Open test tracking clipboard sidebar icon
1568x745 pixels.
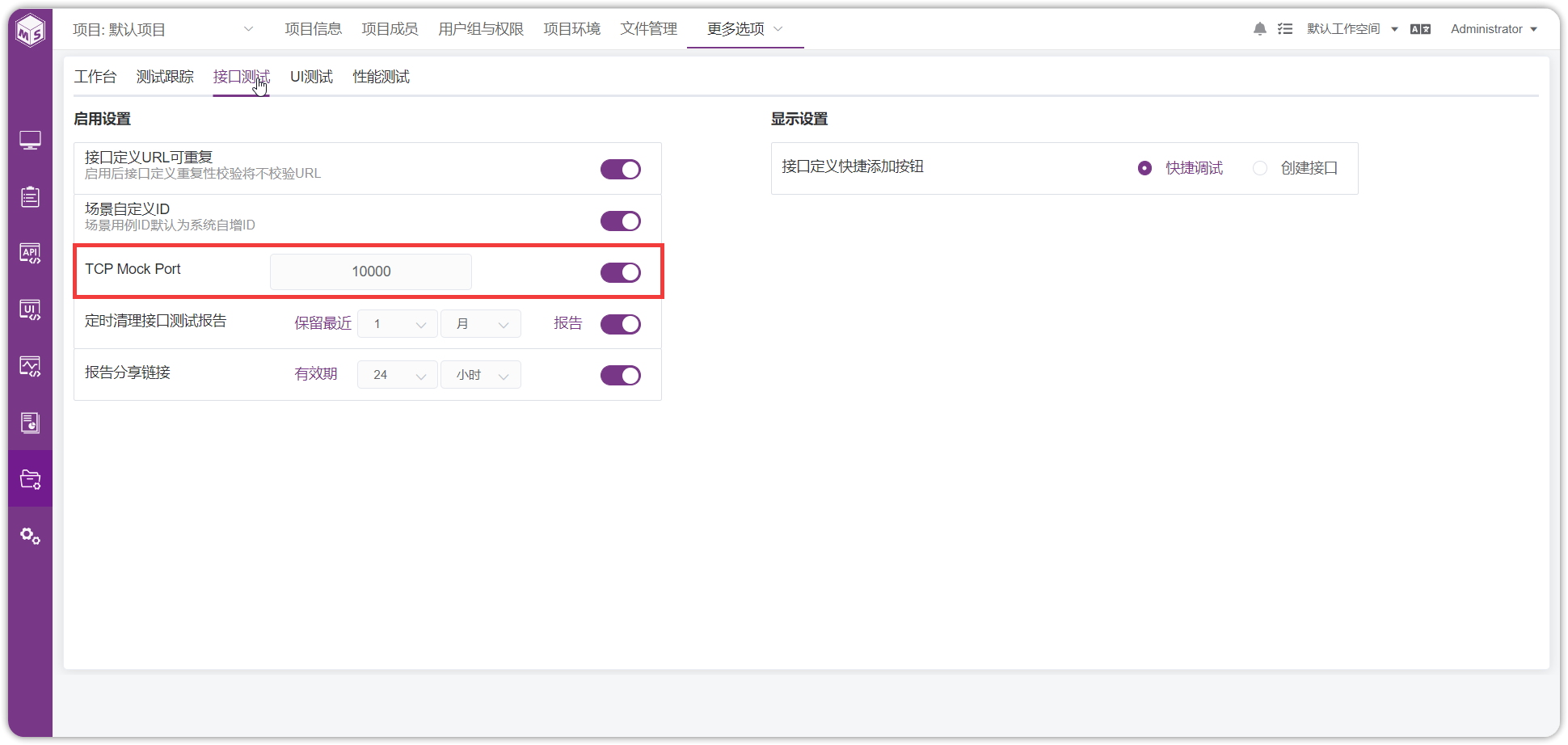[x=30, y=196]
